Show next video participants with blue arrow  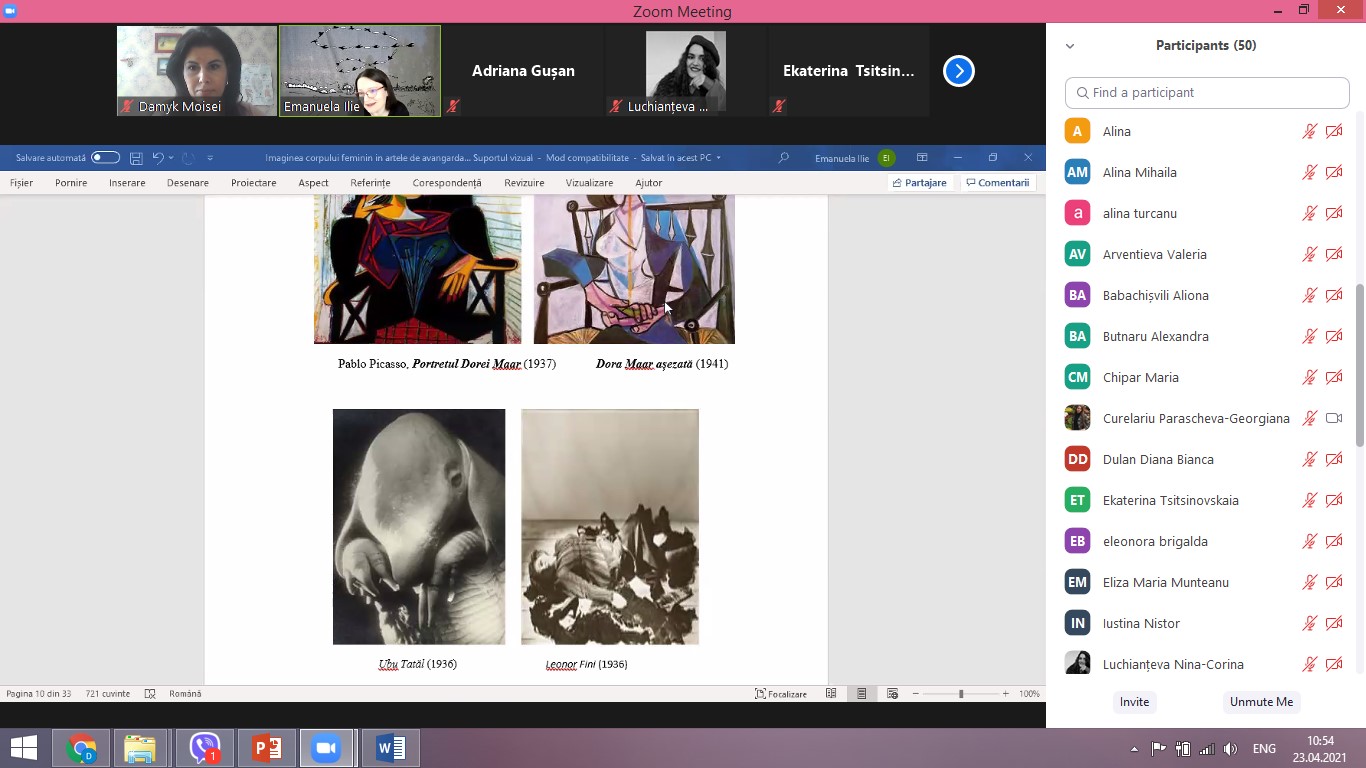point(958,71)
